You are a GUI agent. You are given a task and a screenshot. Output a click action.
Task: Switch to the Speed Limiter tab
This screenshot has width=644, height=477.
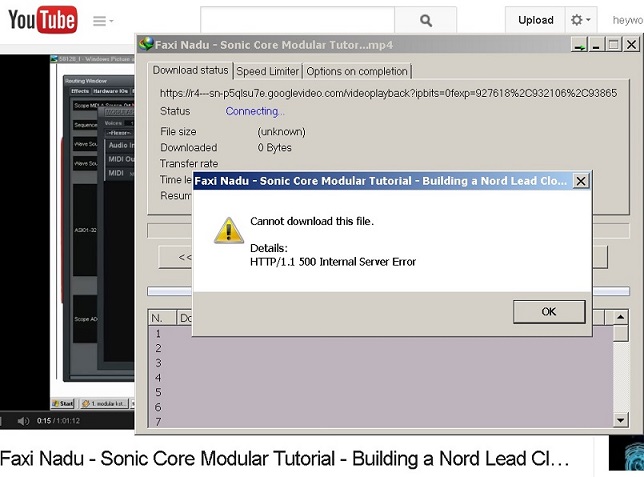click(267, 71)
